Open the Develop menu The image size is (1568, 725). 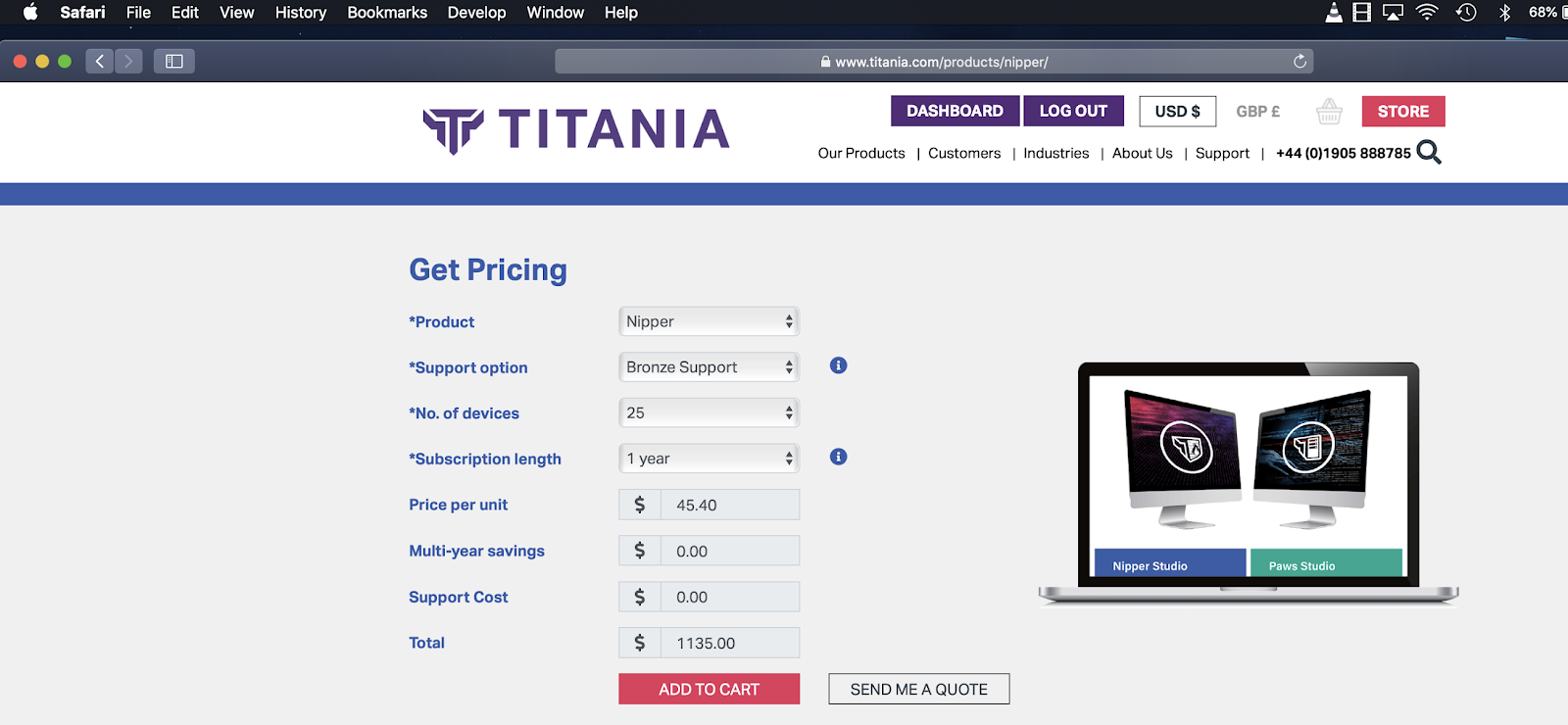[x=476, y=13]
